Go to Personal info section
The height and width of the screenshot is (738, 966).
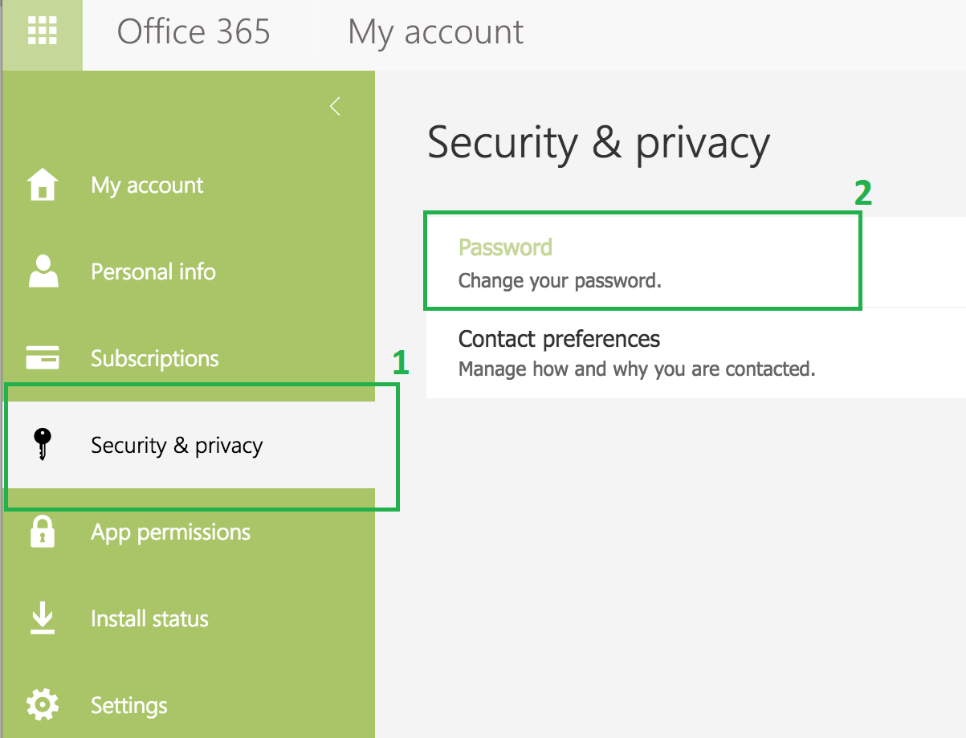click(153, 272)
